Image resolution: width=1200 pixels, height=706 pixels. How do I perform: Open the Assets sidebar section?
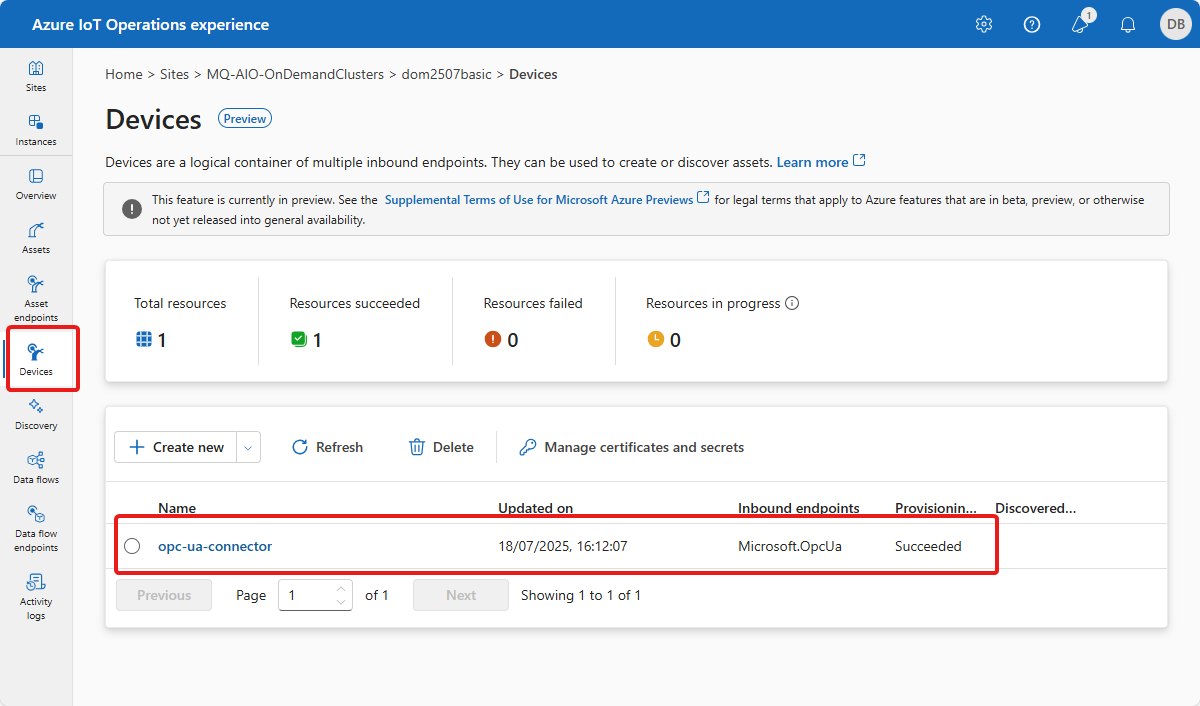click(36, 238)
